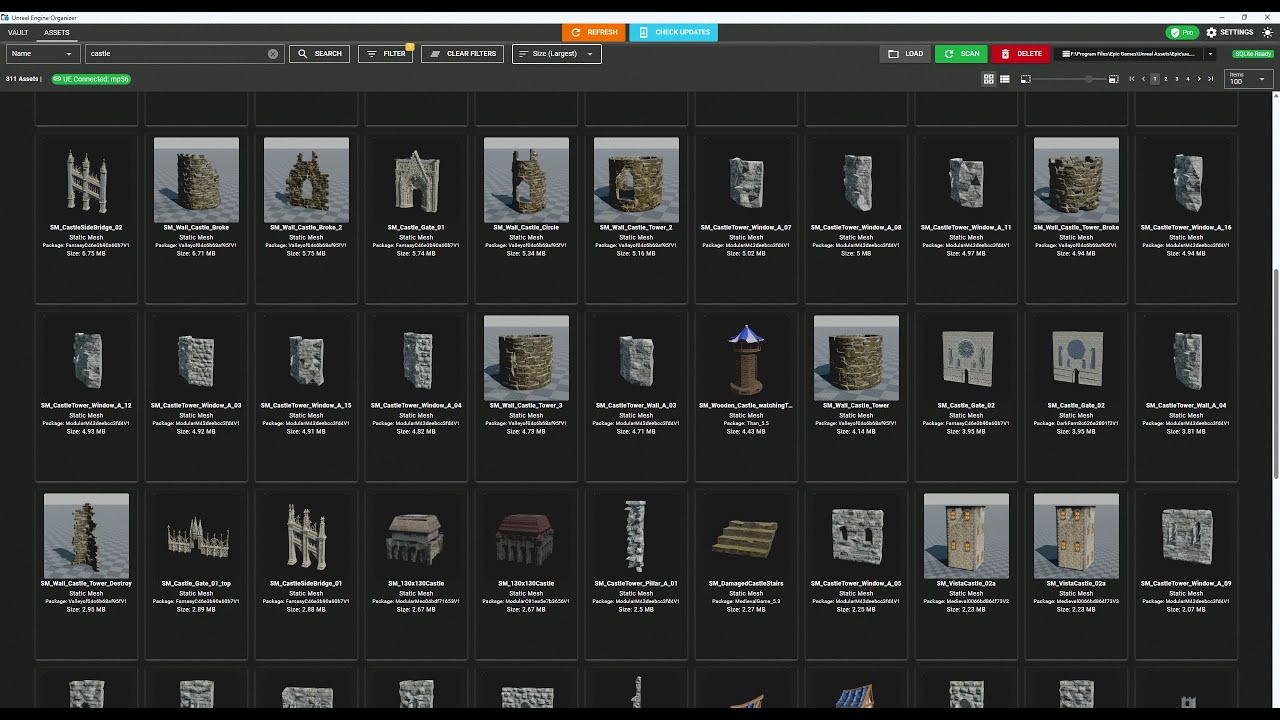Click the SM_CastleTower_Window_A_12 name label

coord(86,406)
